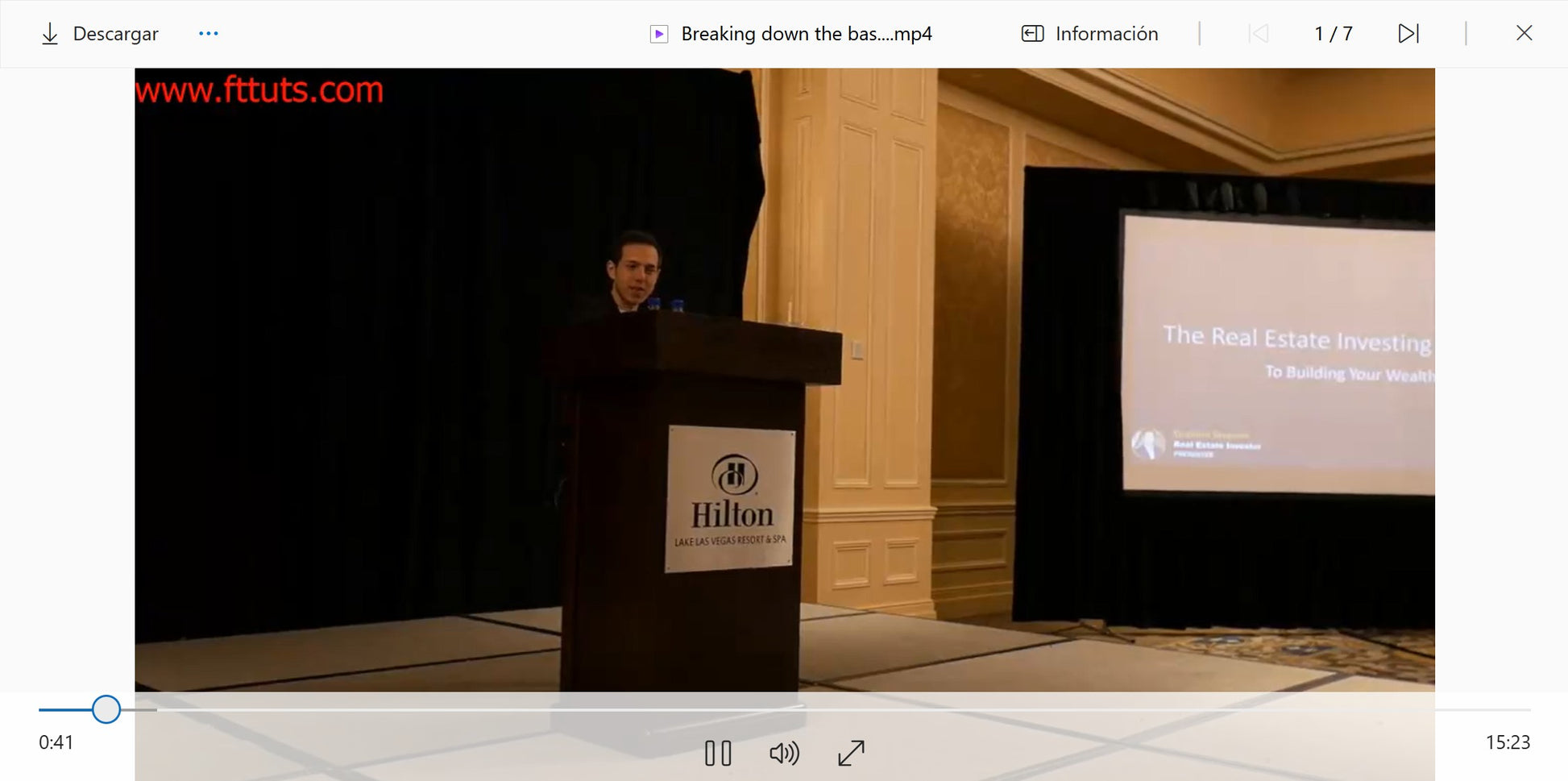Screen dimensions: 1568x781
Task: Click the speaker's face in the video
Action: click(x=635, y=268)
